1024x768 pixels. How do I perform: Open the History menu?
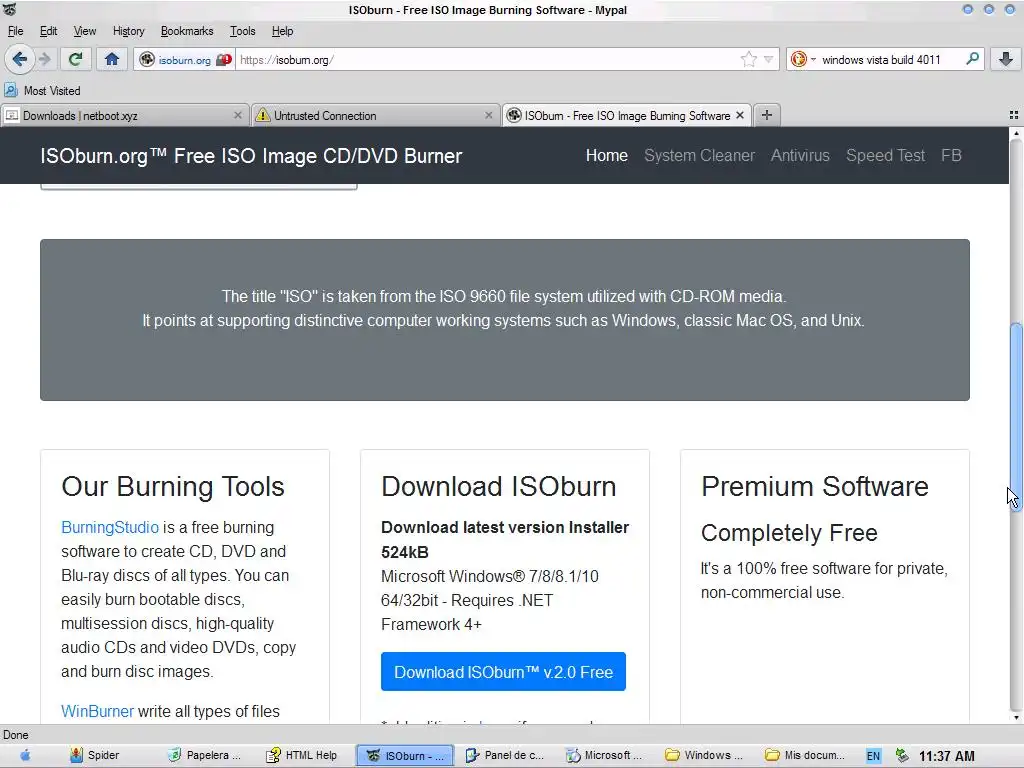(129, 31)
